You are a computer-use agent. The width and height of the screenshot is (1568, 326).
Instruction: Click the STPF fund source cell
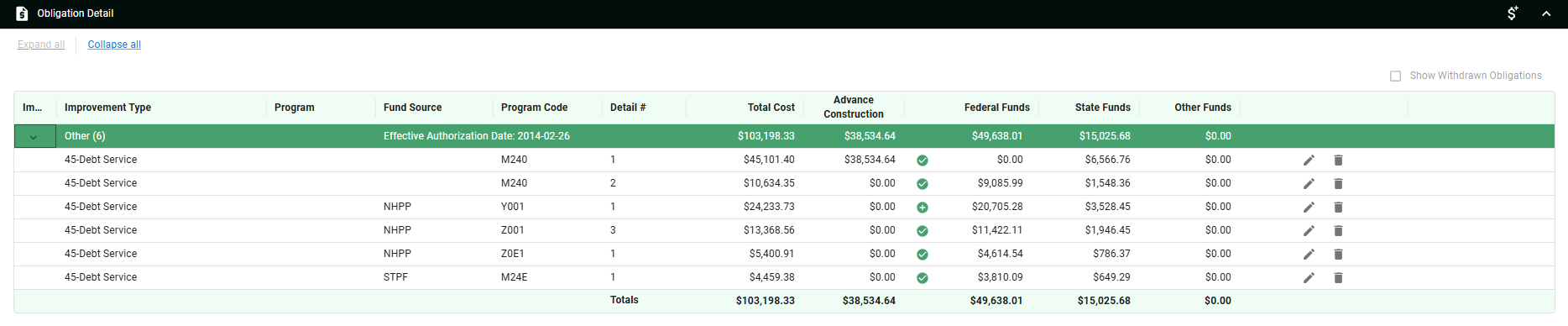[x=395, y=277]
